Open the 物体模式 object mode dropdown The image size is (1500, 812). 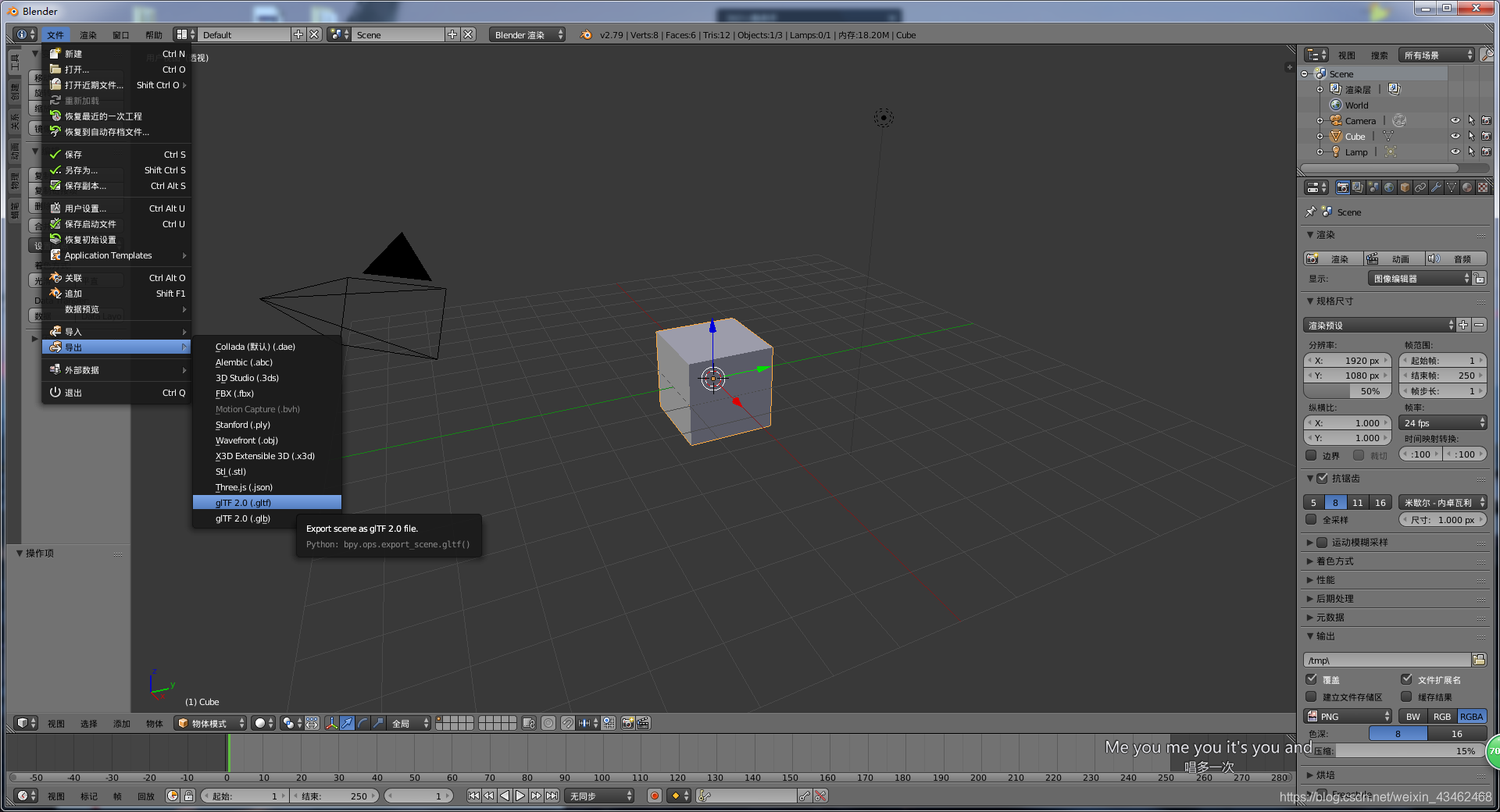point(210,723)
